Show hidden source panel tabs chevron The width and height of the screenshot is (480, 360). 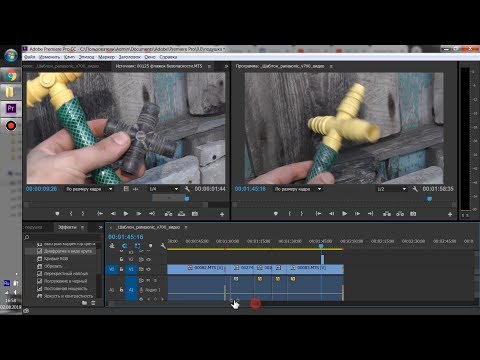pos(226,66)
